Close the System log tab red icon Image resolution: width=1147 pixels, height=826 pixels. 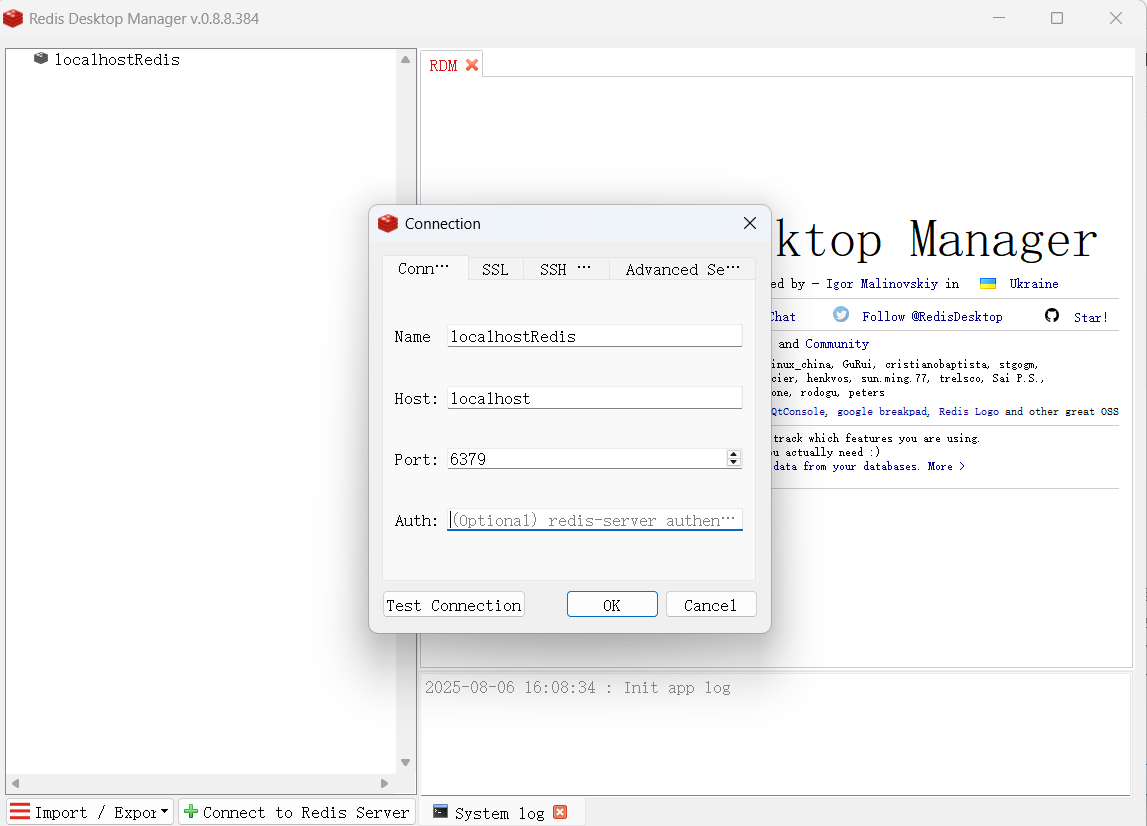560,812
